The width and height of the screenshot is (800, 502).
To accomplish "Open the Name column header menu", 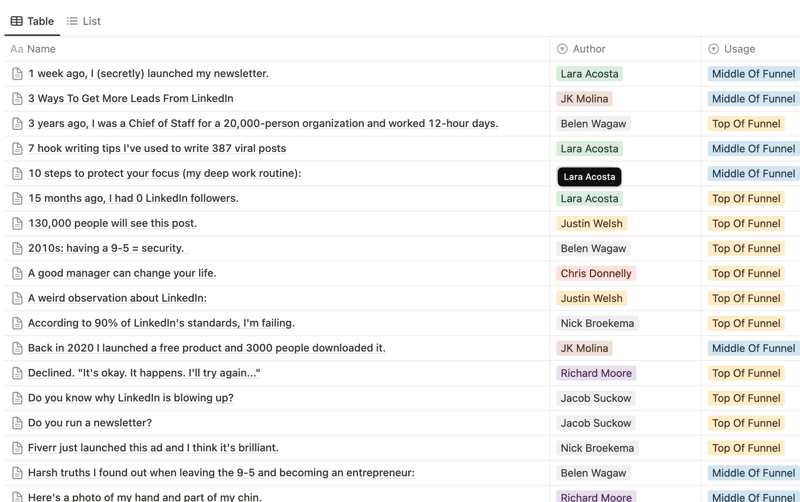I will pos(41,49).
